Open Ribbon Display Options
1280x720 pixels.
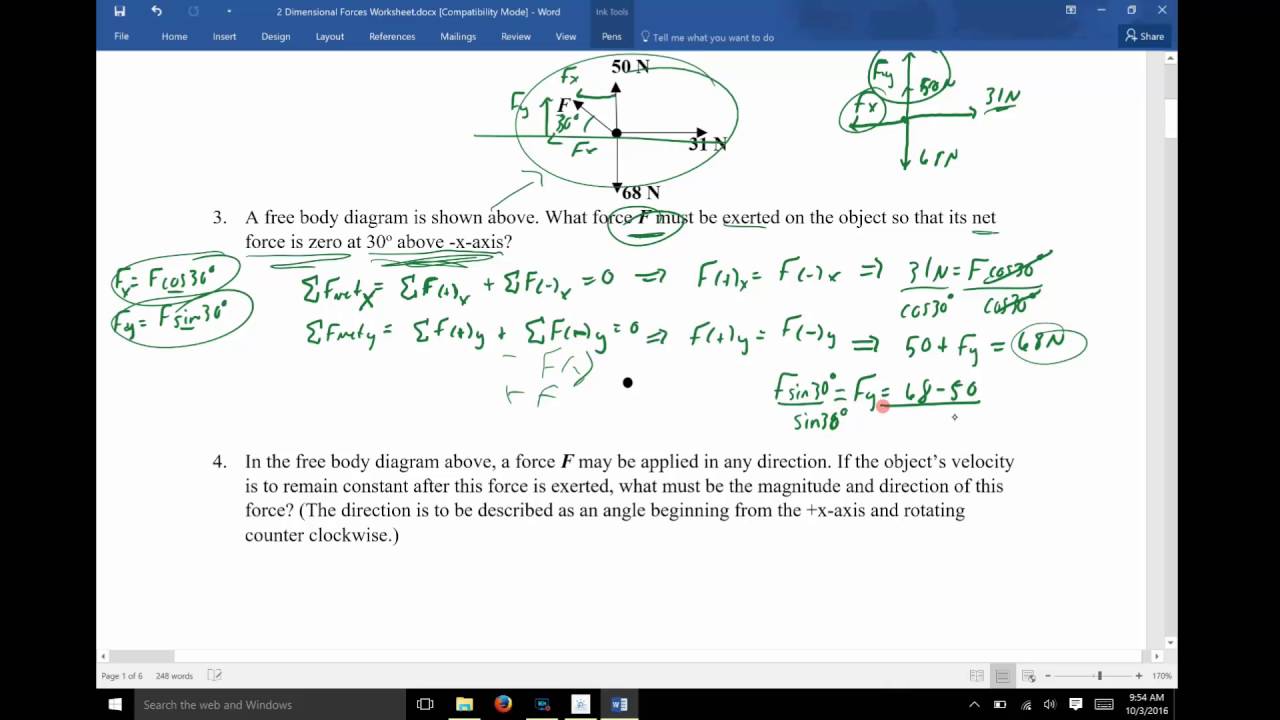[1071, 11]
